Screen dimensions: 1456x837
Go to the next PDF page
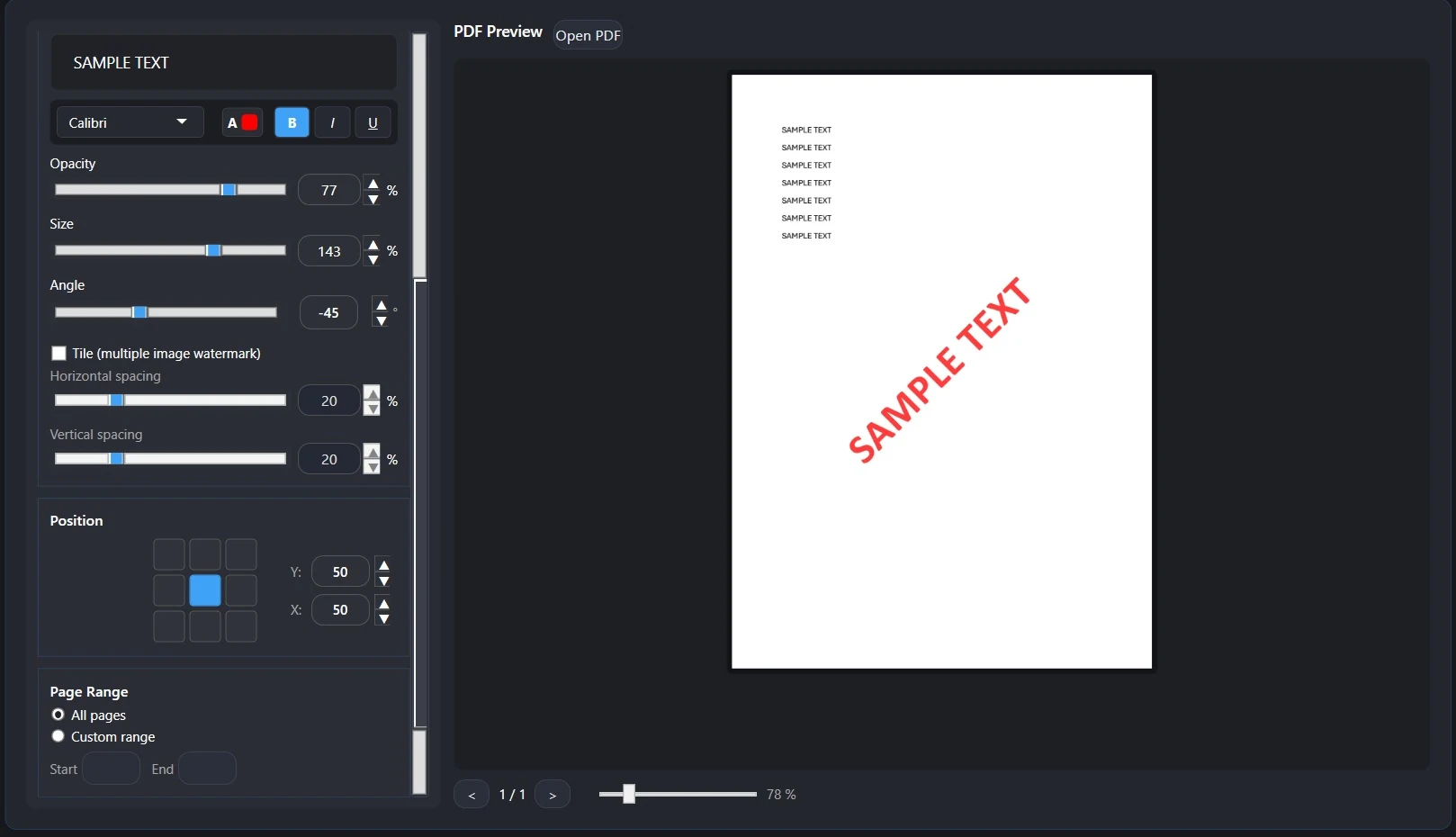[x=552, y=794]
